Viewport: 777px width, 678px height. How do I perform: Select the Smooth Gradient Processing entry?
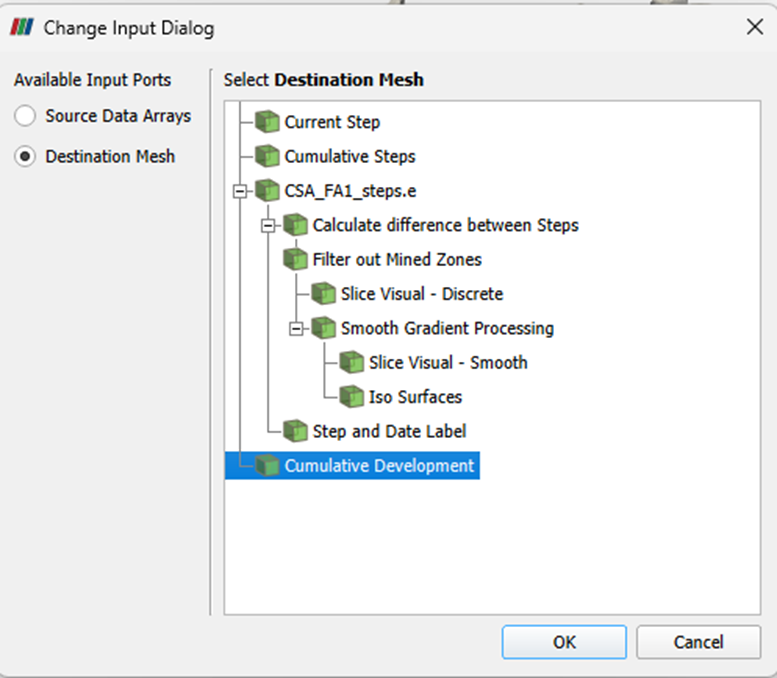point(447,328)
